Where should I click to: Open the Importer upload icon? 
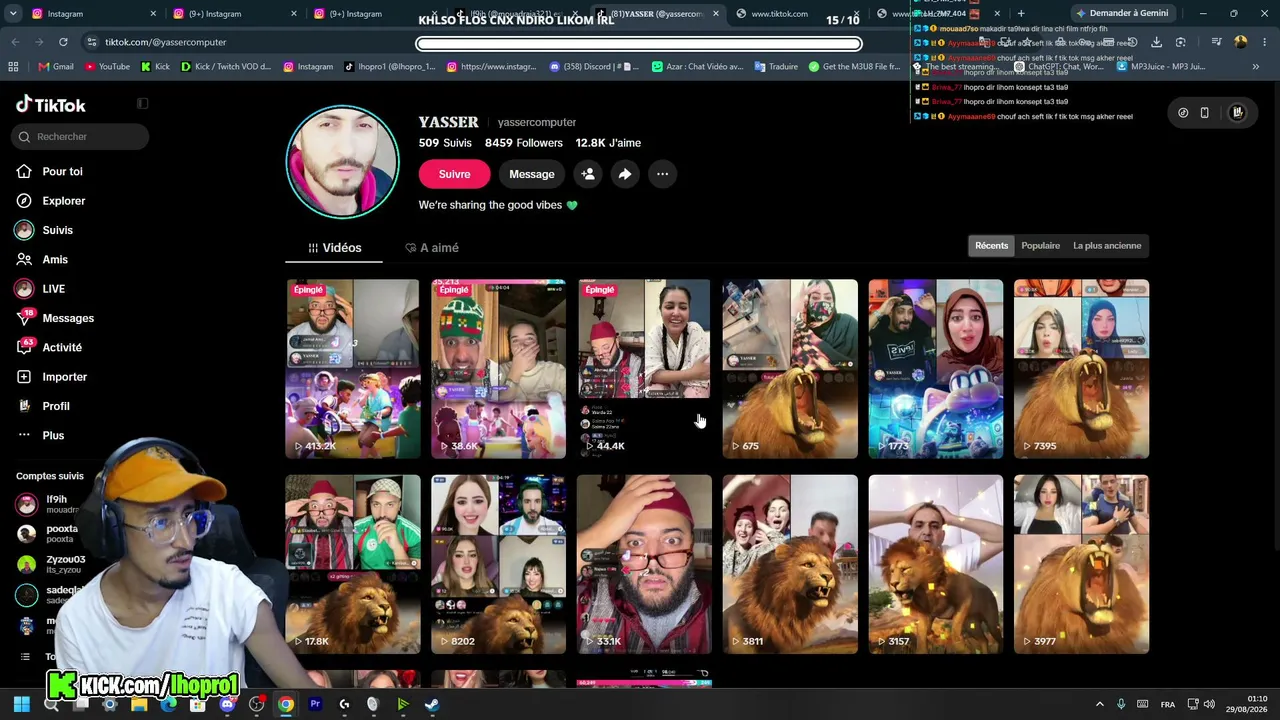tap(24, 377)
